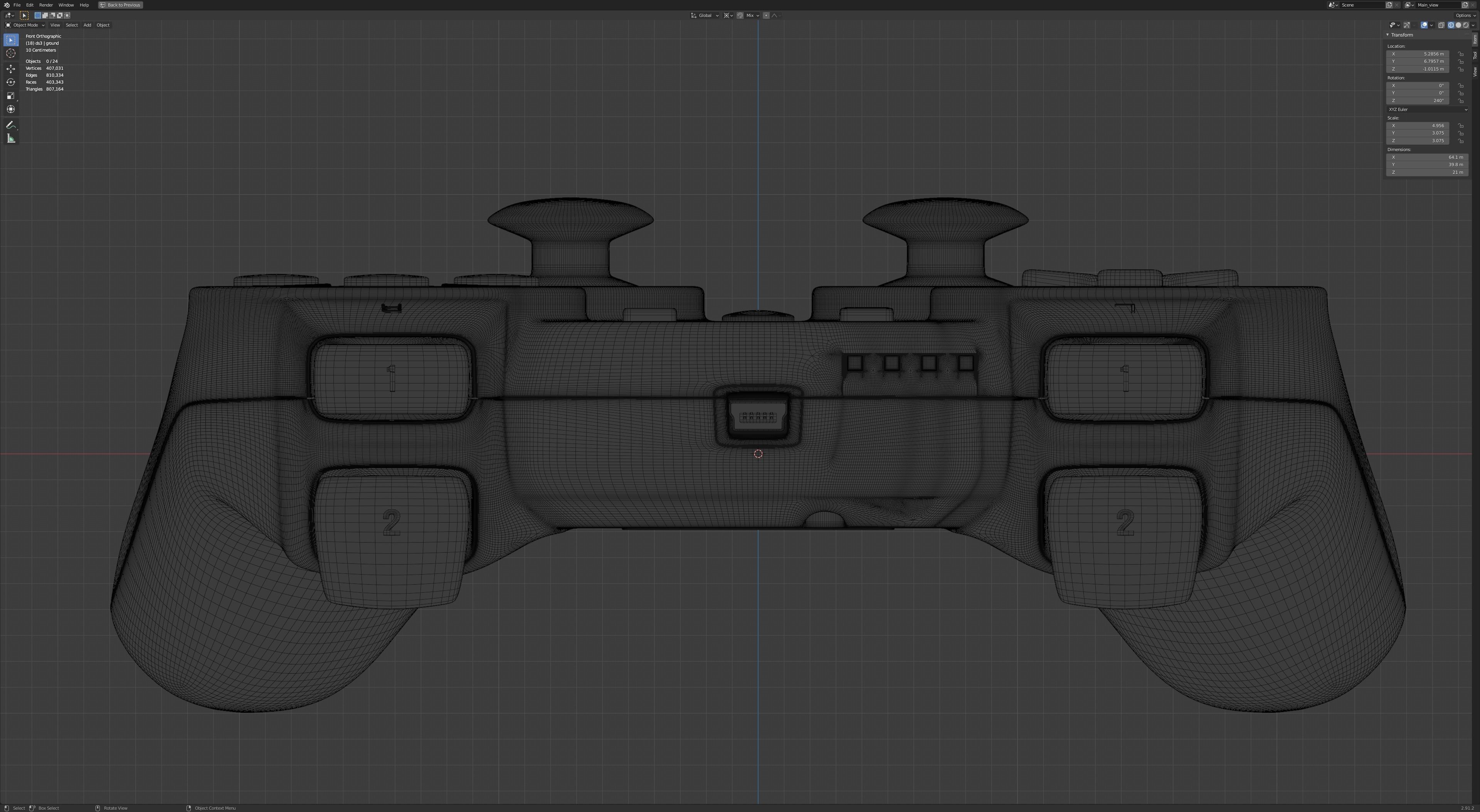The image size is (1480, 812).
Task: Choose the Rotate tool
Action: click(x=11, y=82)
